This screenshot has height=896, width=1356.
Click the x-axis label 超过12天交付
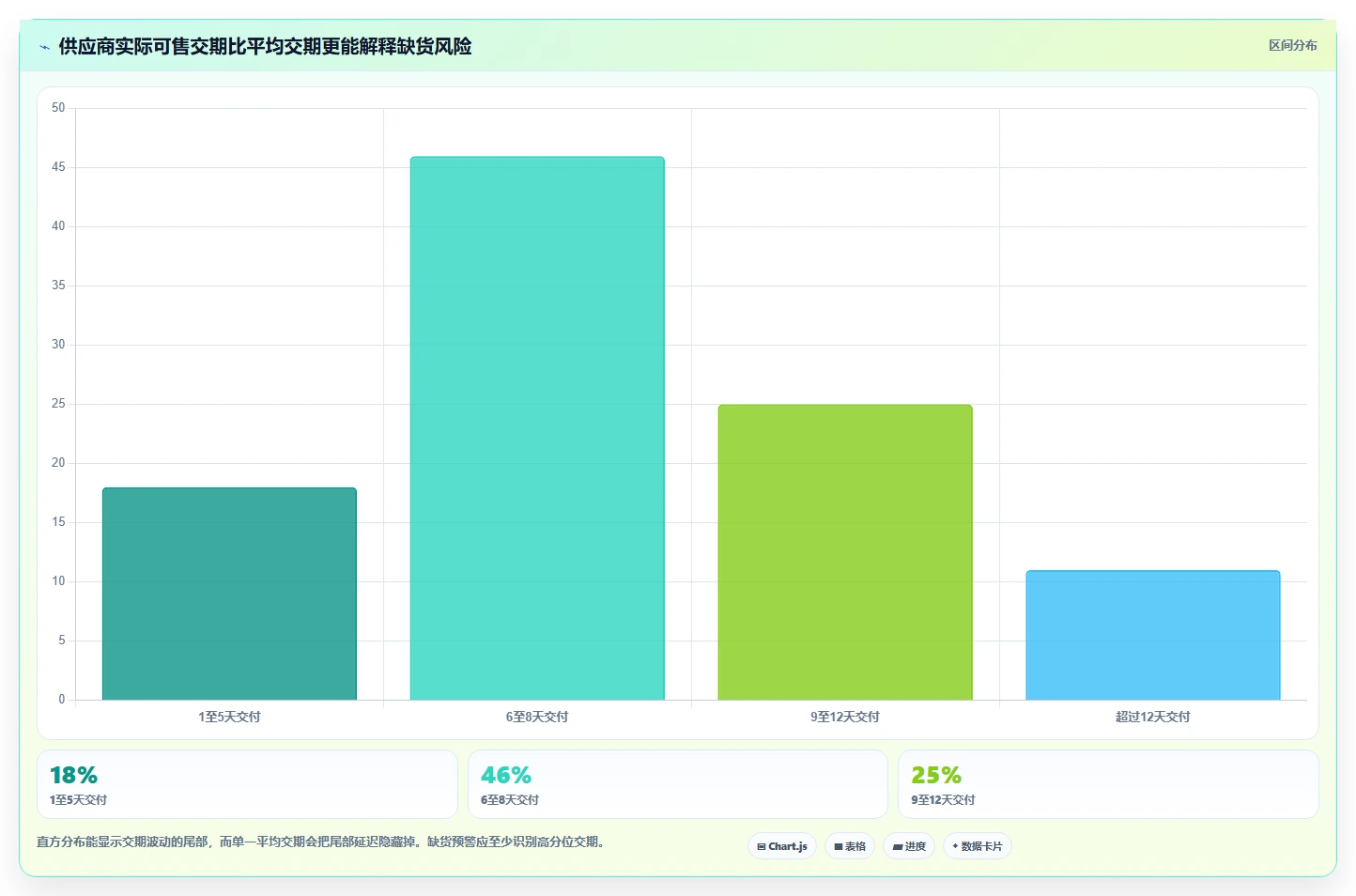1153,717
